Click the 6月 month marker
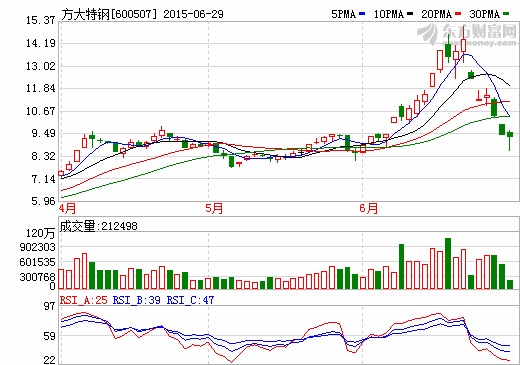 tap(369, 209)
